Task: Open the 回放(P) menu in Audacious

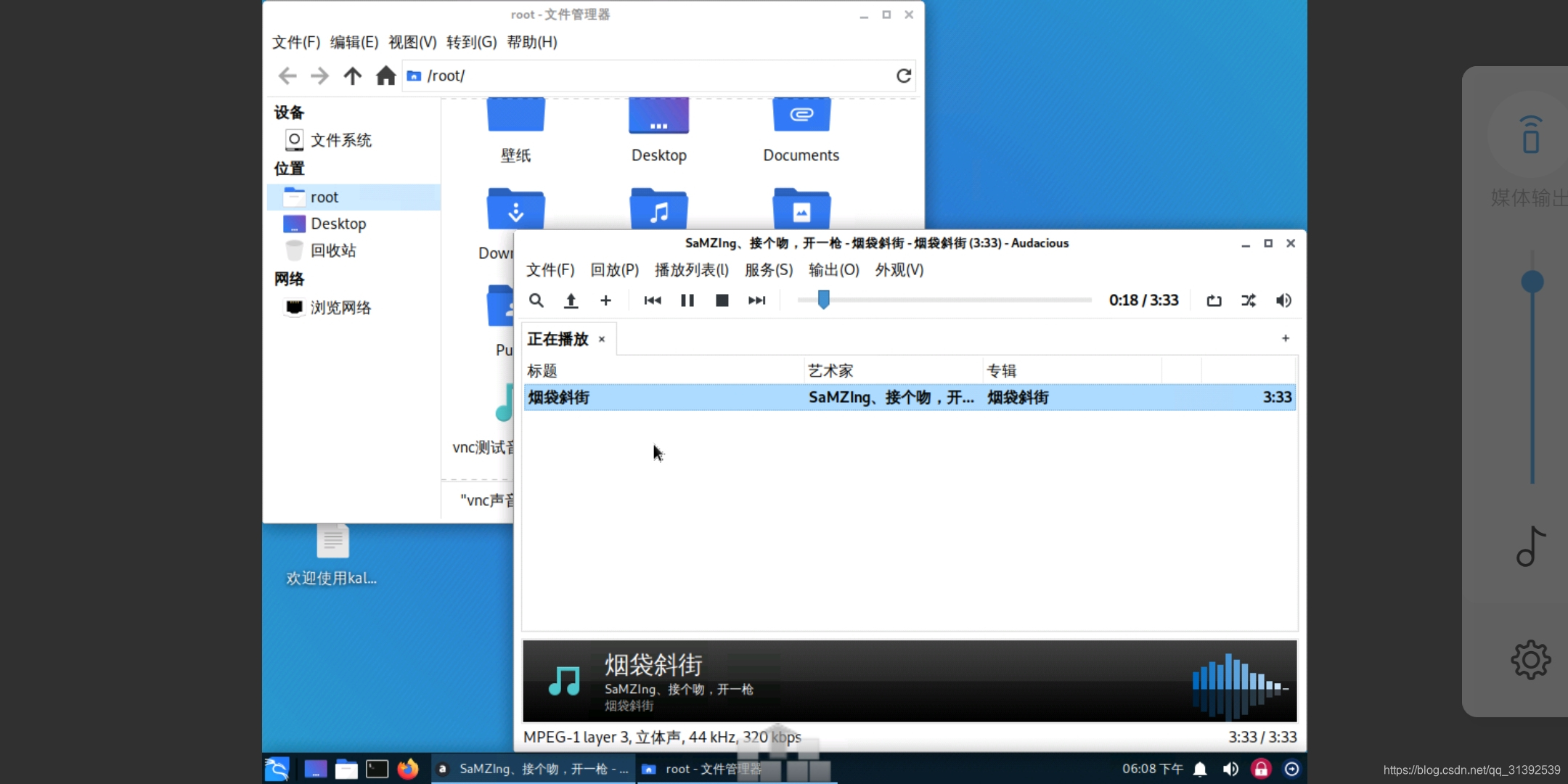Action: [x=614, y=270]
